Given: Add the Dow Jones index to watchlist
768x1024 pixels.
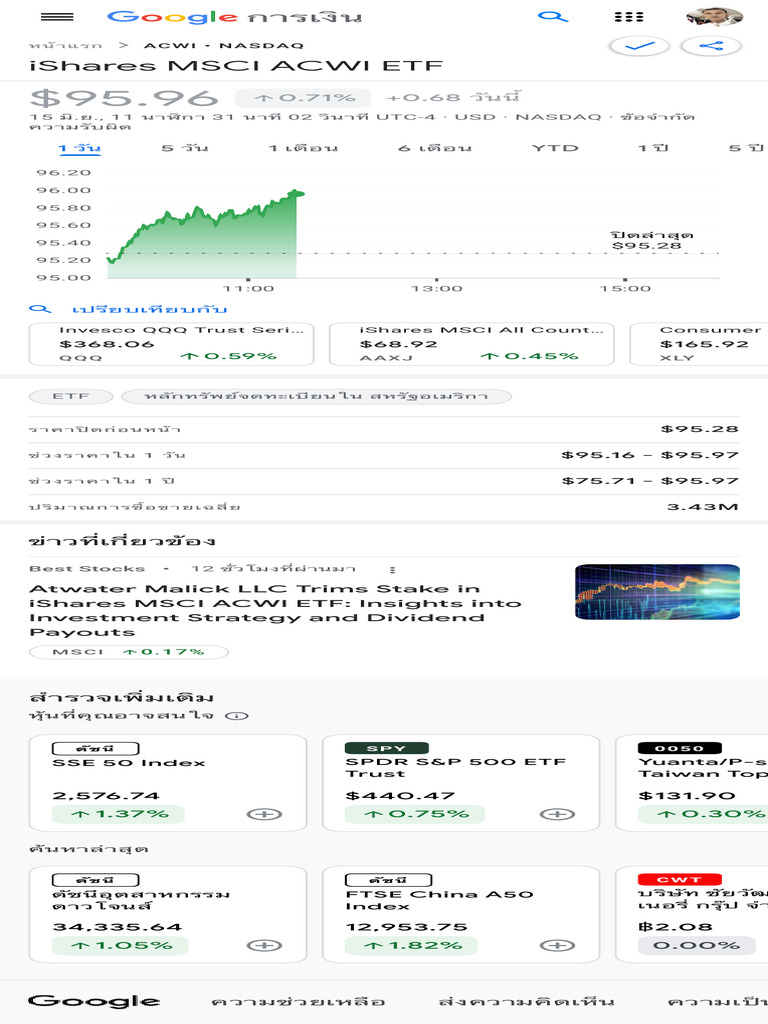Looking at the screenshot, I should [x=264, y=946].
